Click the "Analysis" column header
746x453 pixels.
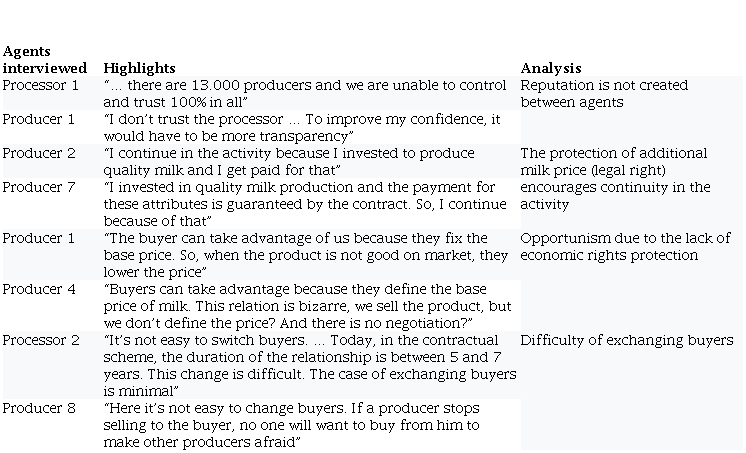(x=550, y=68)
